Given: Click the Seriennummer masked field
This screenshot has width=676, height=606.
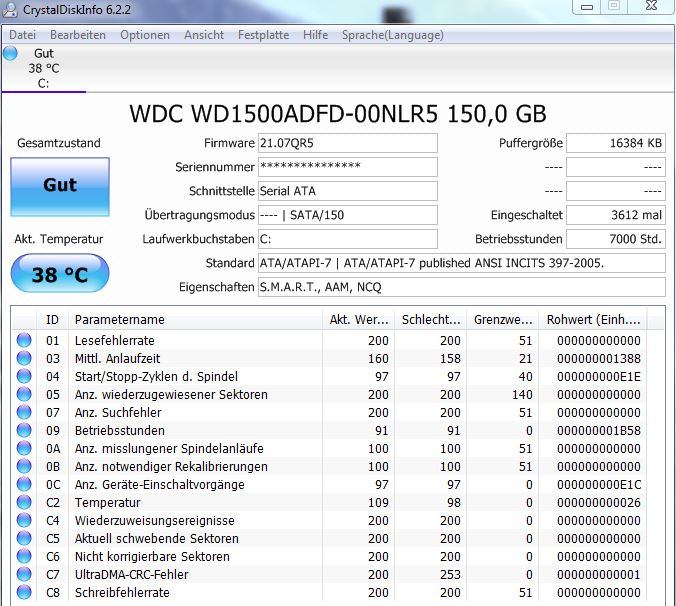Looking at the screenshot, I should pyautogui.click(x=348, y=167).
